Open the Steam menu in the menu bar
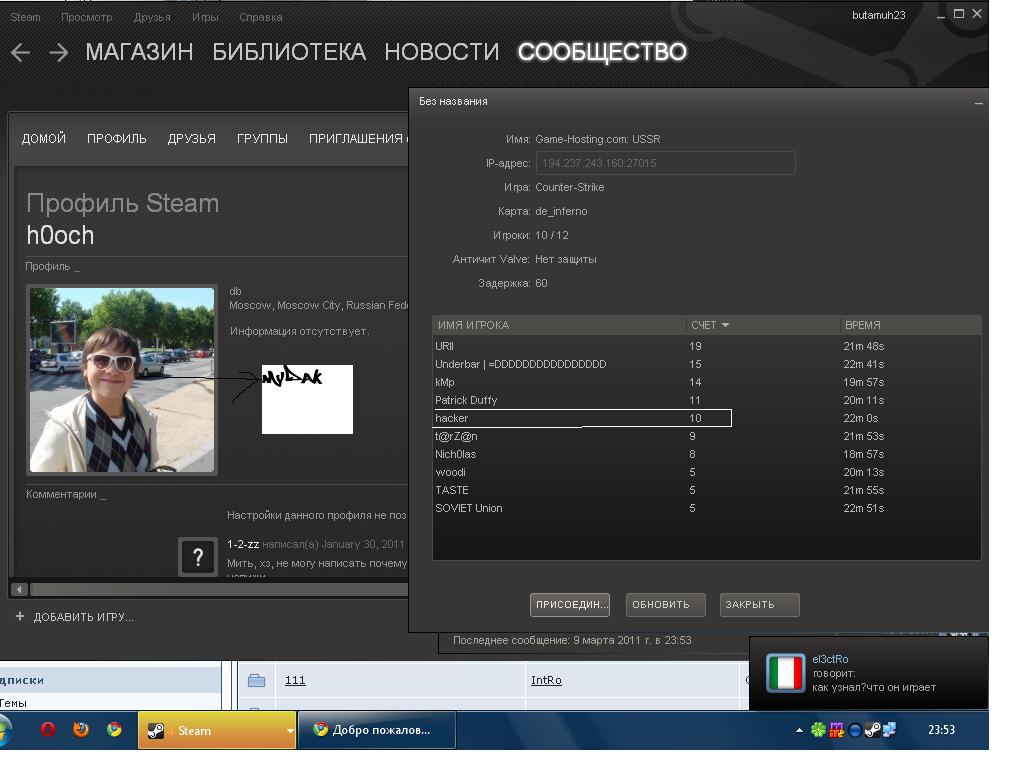Image resolution: width=1024 pixels, height=768 pixels. pyautogui.click(x=25, y=17)
